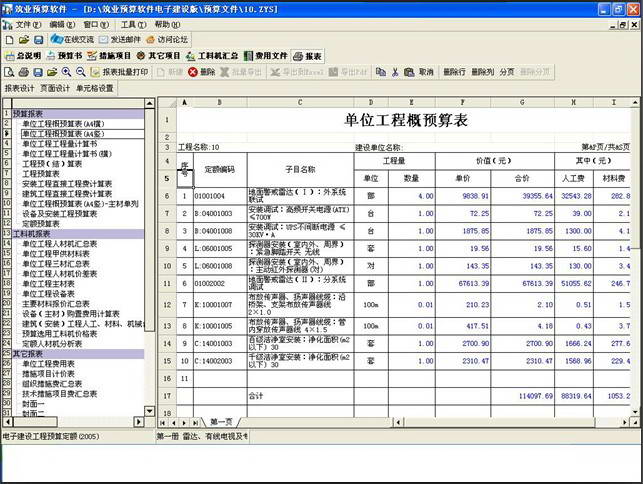Open 帮助 menu
Viewport: 643px width, 484px height.
point(167,25)
